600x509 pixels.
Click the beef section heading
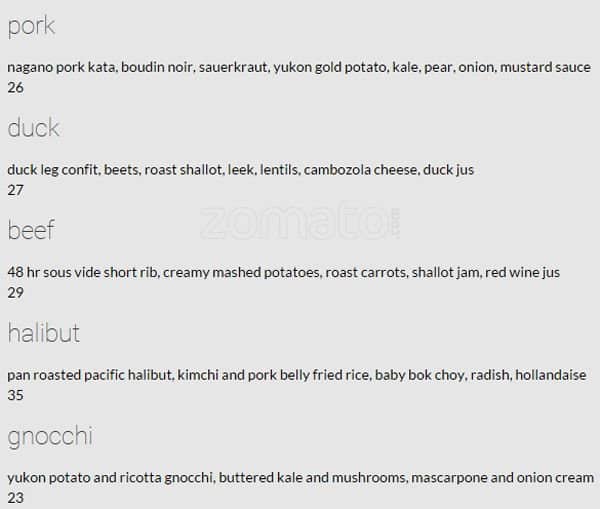point(31,230)
